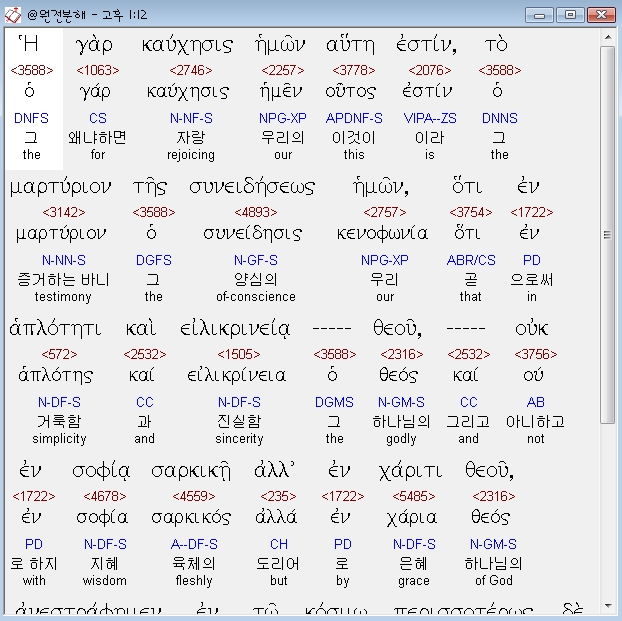Screen dimensions: 622x621
Task: Select the English gloss 'testimony'
Action: pos(63,297)
